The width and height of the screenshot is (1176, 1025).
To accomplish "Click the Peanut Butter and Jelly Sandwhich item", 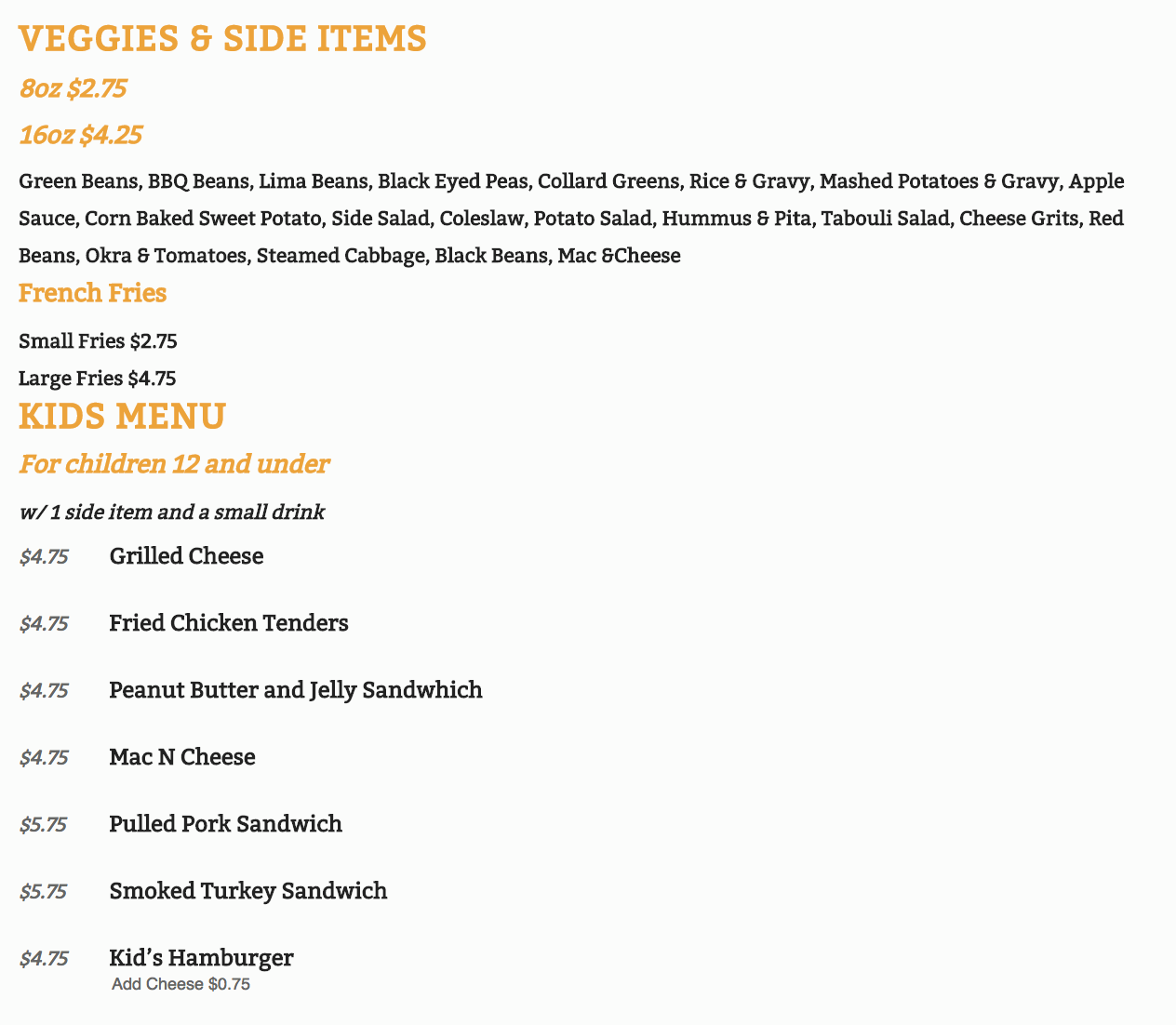I will pyautogui.click(x=295, y=690).
